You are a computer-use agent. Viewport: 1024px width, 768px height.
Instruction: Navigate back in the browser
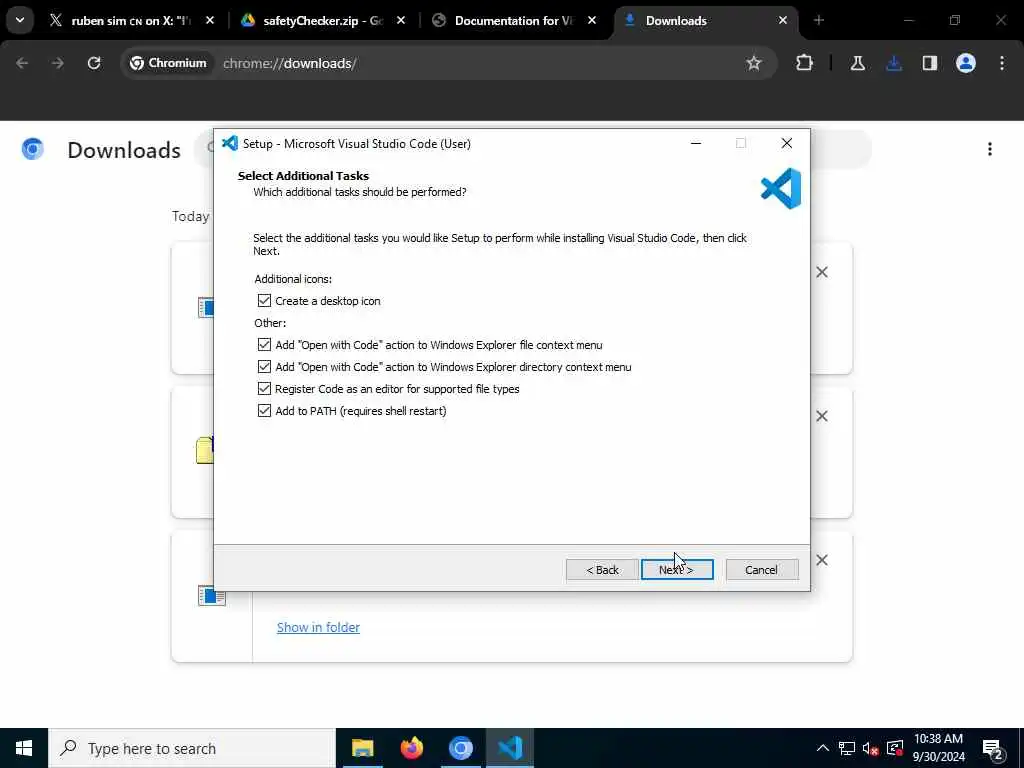[x=22, y=63]
